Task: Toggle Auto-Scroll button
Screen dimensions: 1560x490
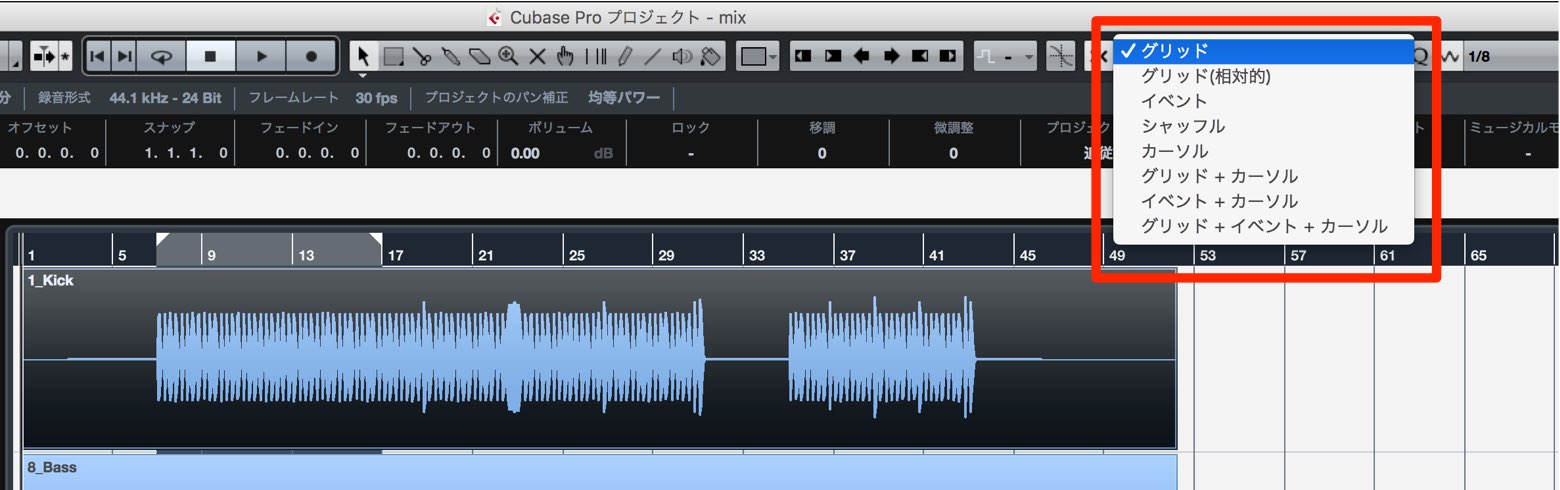Action: click(x=44, y=57)
